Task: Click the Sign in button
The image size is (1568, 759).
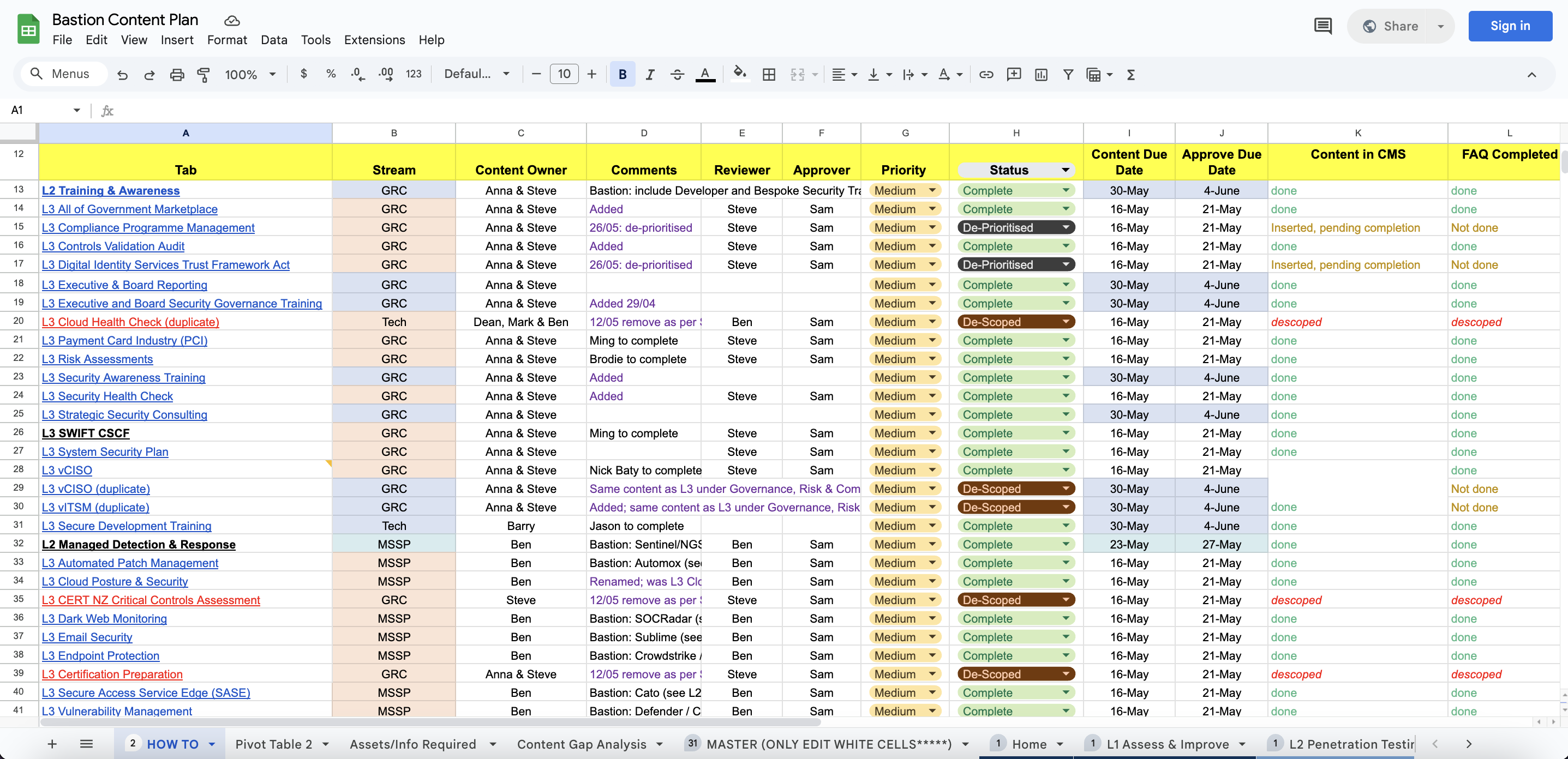Action: click(1510, 26)
